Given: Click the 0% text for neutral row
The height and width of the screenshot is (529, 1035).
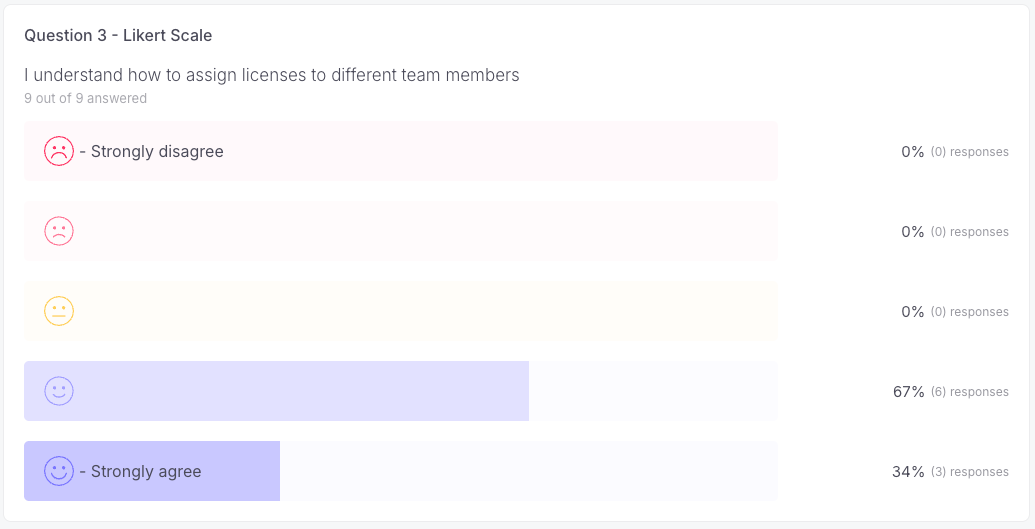Looking at the screenshot, I should coord(912,312).
